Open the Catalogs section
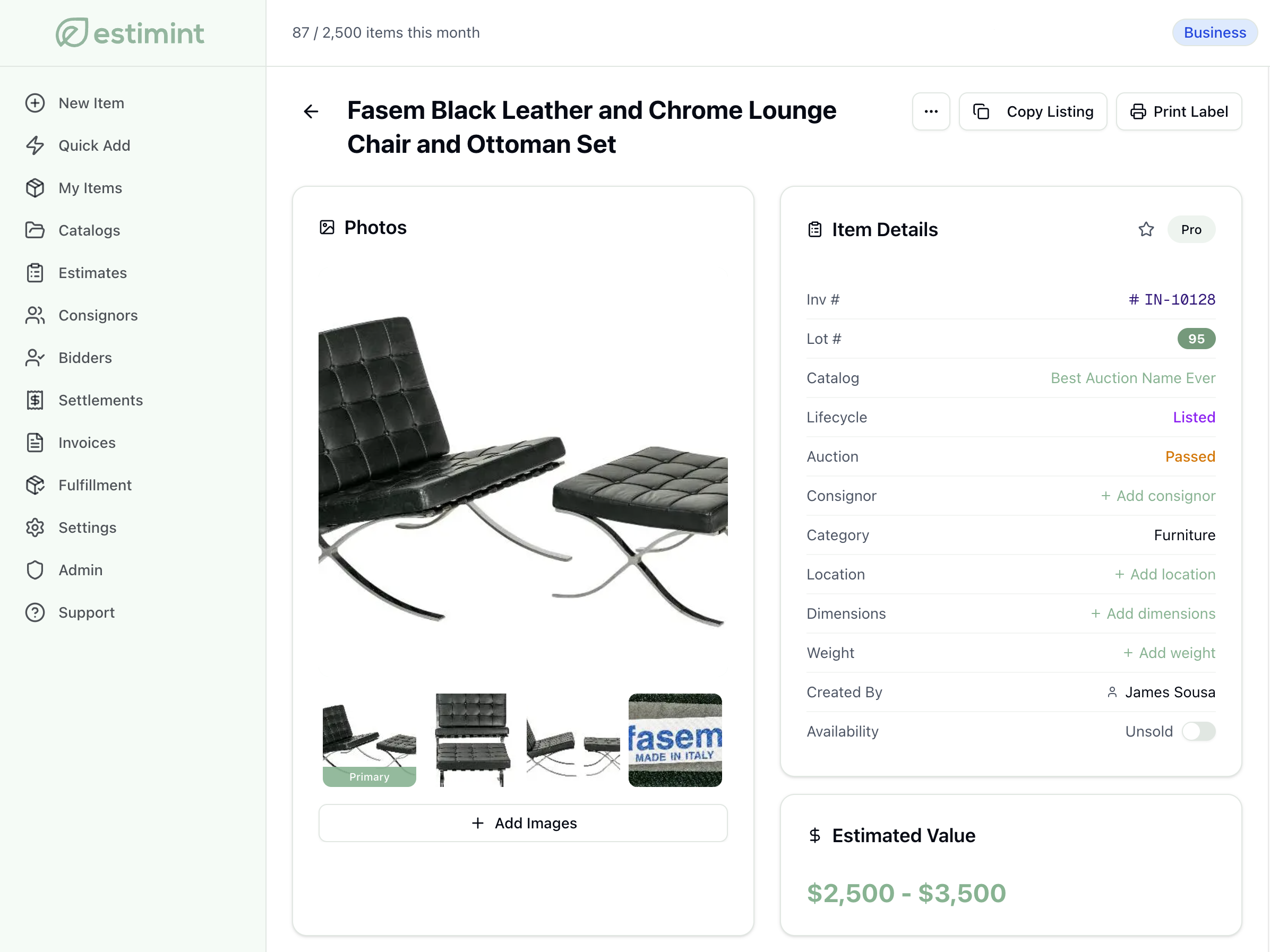Image resolution: width=1270 pixels, height=952 pixels. tap(89, 231)
